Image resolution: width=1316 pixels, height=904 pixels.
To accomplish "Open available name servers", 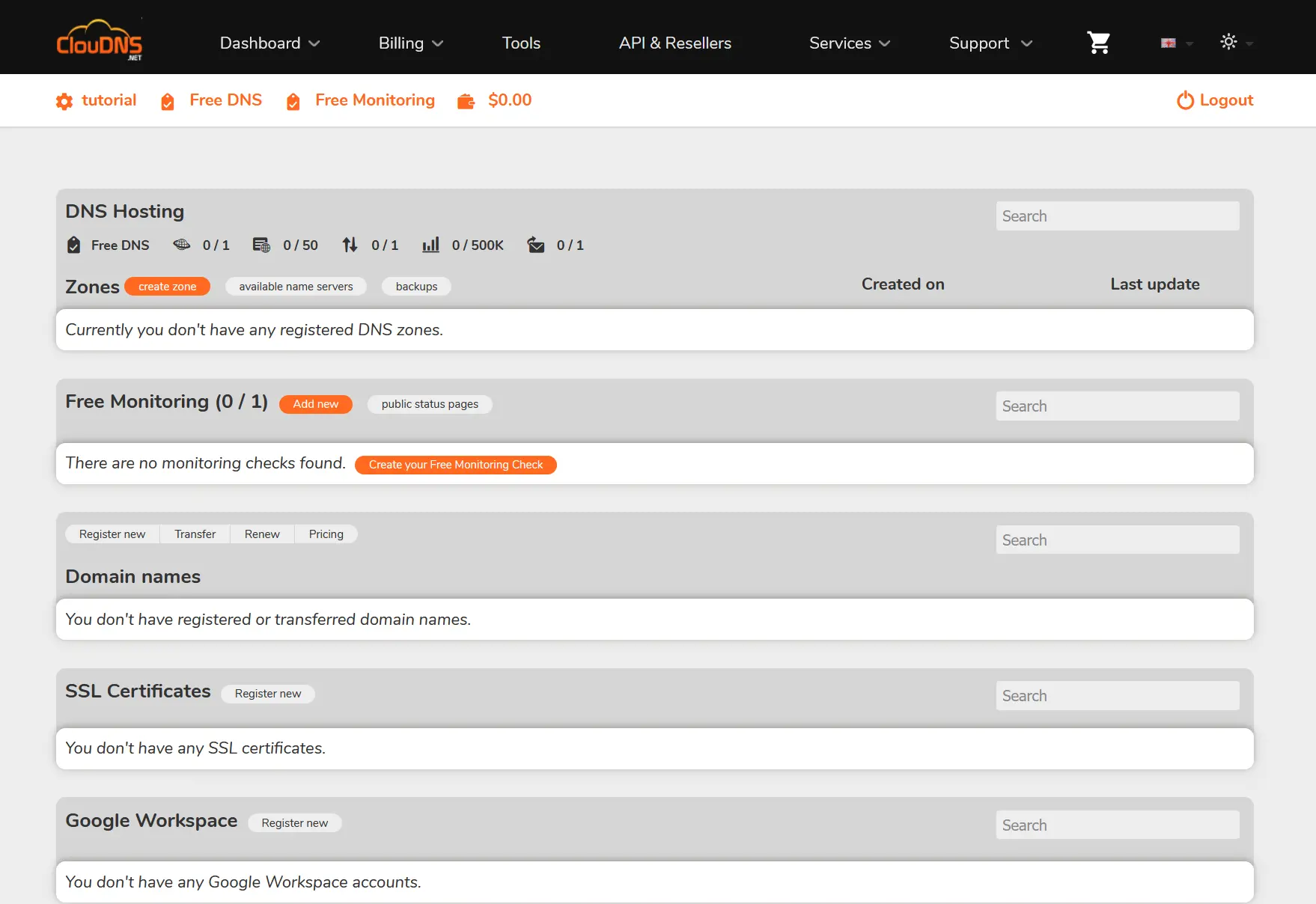I will [x=296, y=287].
